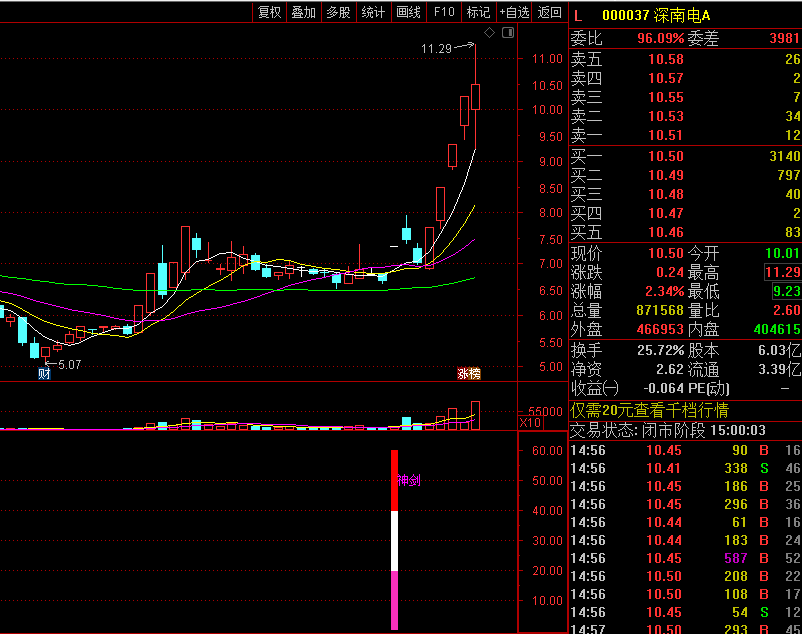Click the latest candlestick at 11.29 high
The width and height of the screenshot is (802, 634).
[x=475, y=97]
